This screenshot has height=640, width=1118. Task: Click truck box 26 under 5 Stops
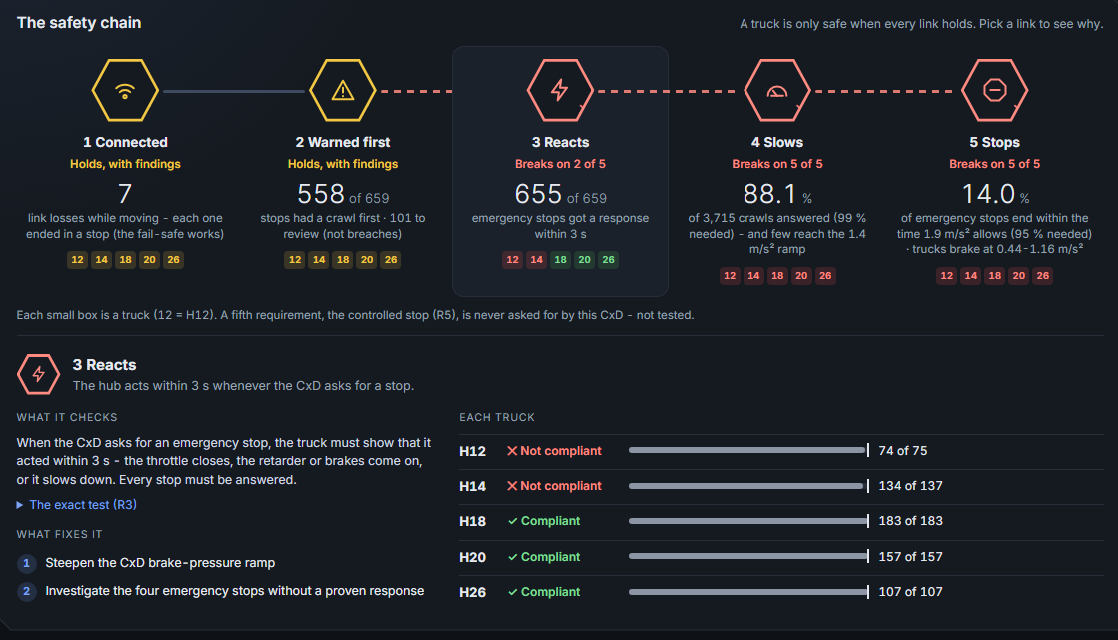[x=1042, y=275]
